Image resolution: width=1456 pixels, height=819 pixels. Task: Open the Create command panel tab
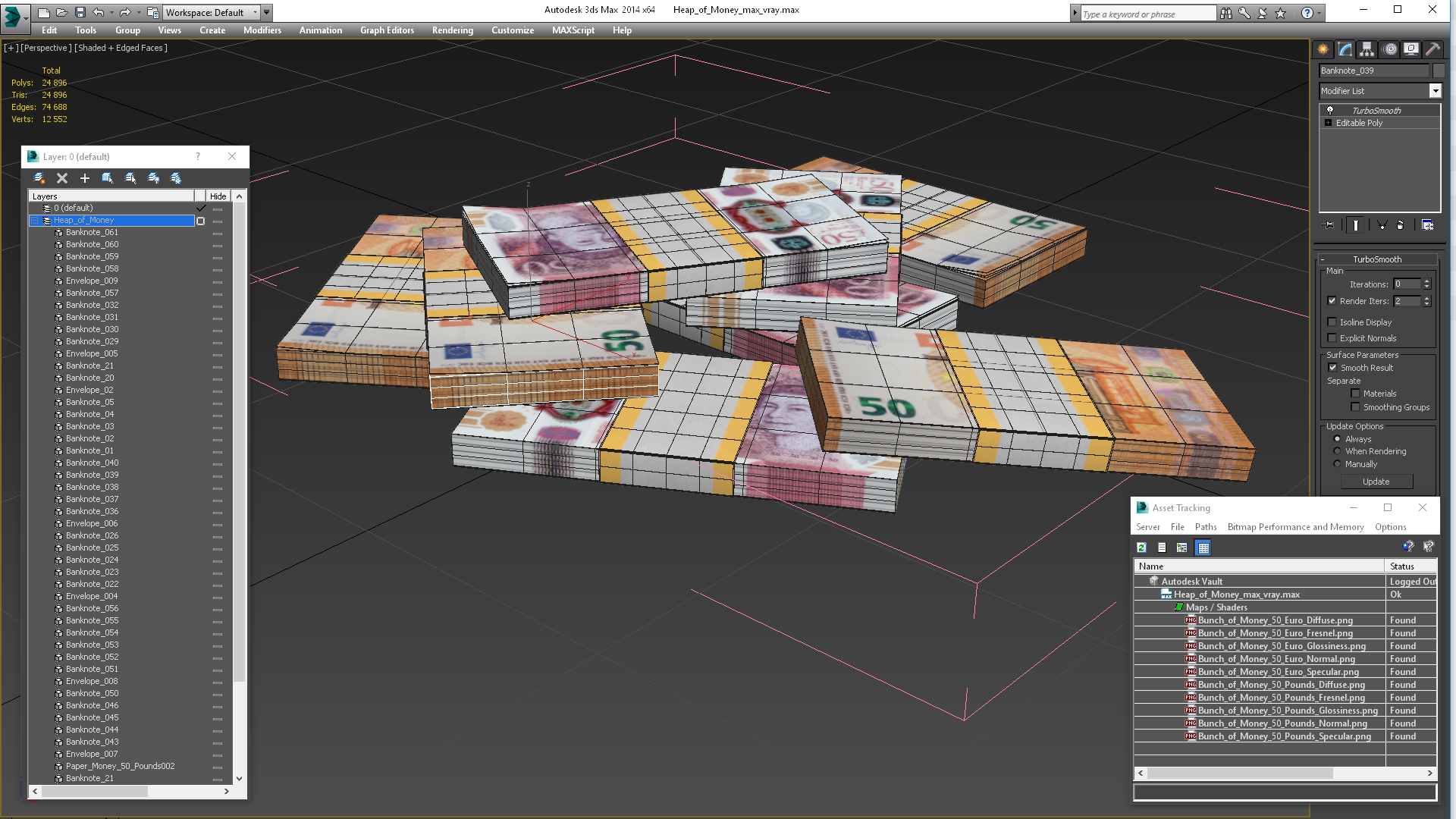1323,49
